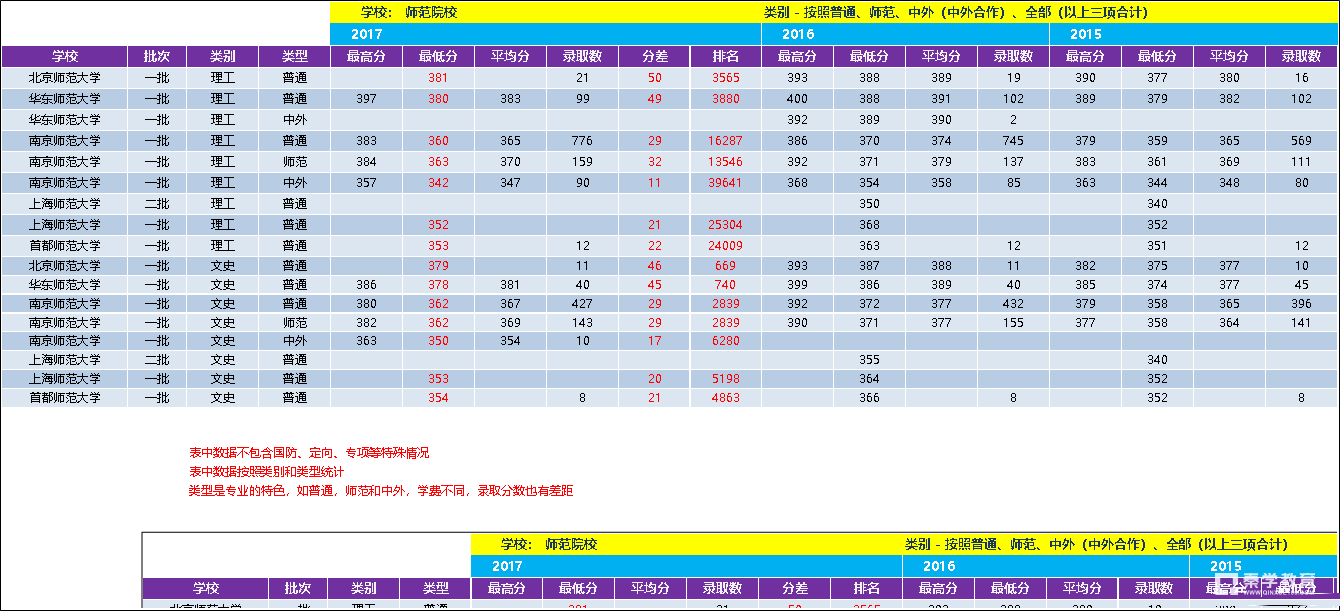This screenshot has width=1340, height=611.
Task: Select the 2015 average score 348
Action: pyautogui.click(x=1229, y=183)
